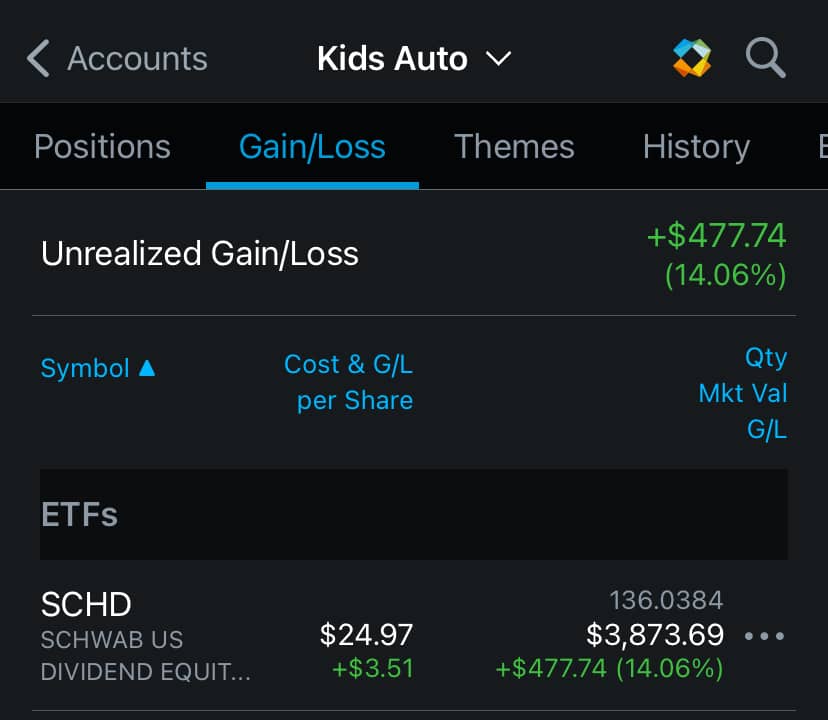Open SCHD three-dot options menu
The image size is (828, 720).
point(765,636)
